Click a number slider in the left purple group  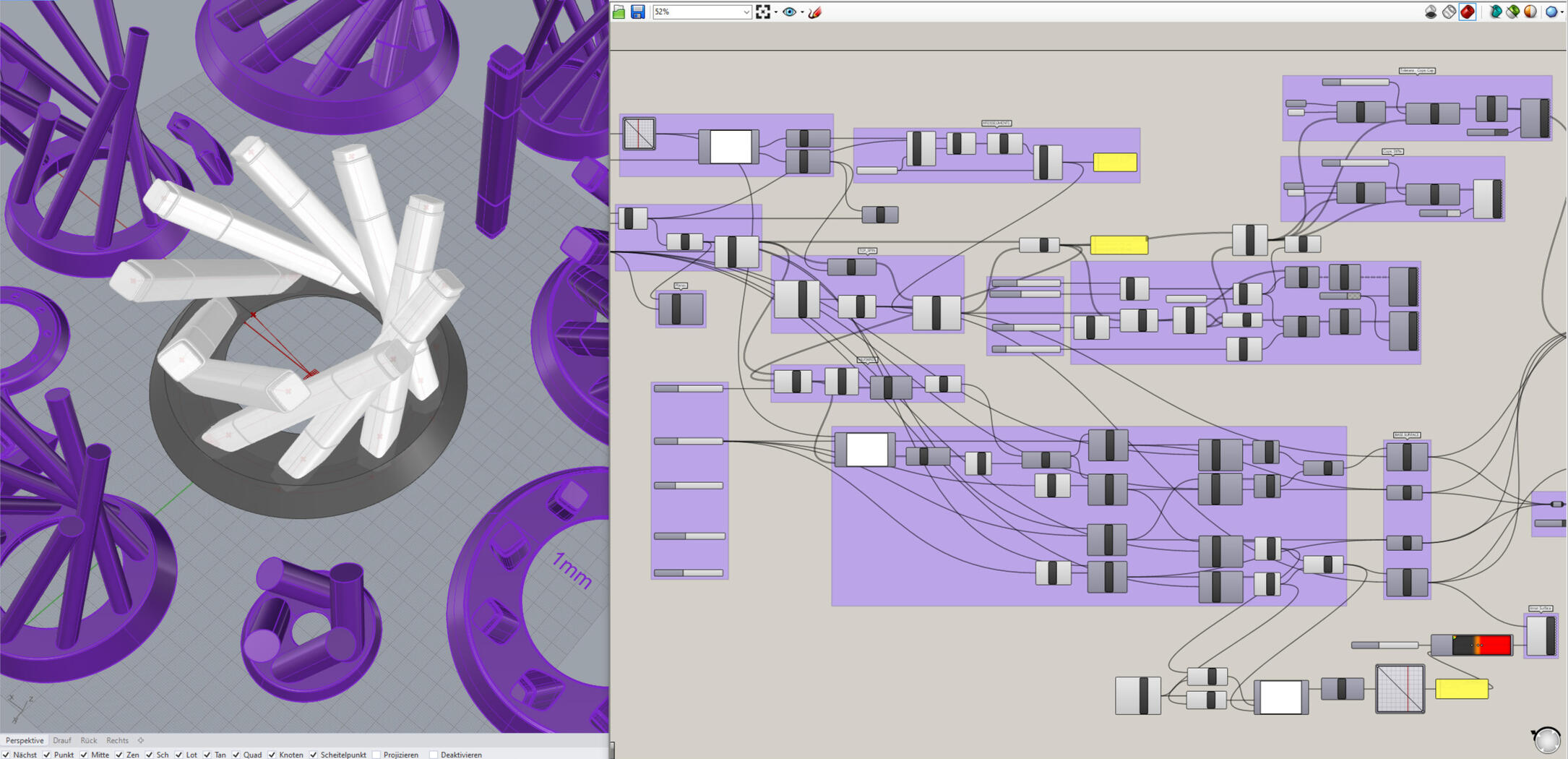coord(686,388)
